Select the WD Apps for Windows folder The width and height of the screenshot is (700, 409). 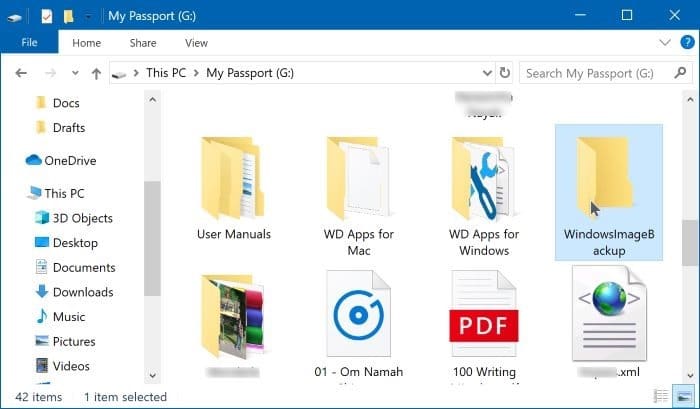484,195
